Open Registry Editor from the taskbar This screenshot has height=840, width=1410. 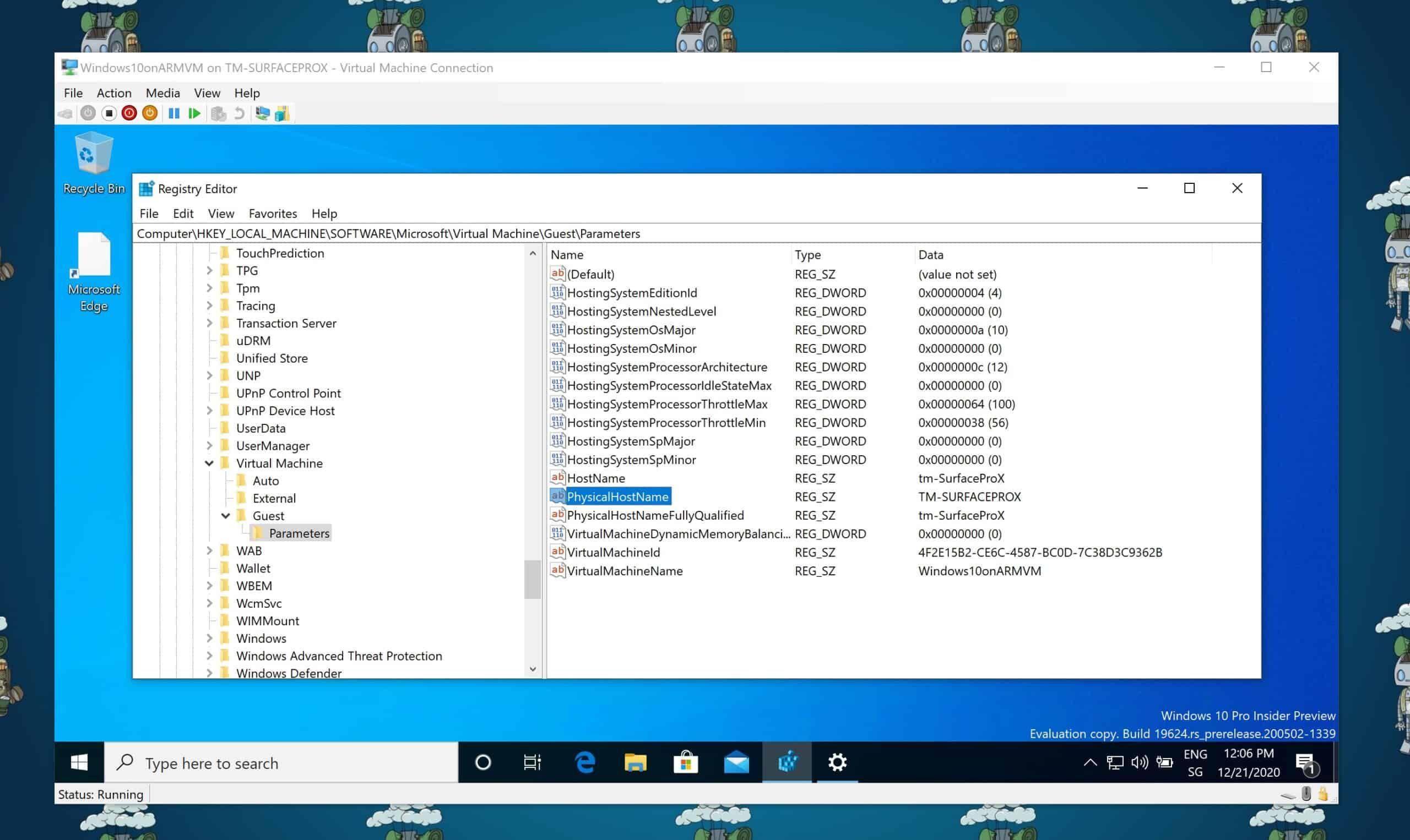pos(787,762)
